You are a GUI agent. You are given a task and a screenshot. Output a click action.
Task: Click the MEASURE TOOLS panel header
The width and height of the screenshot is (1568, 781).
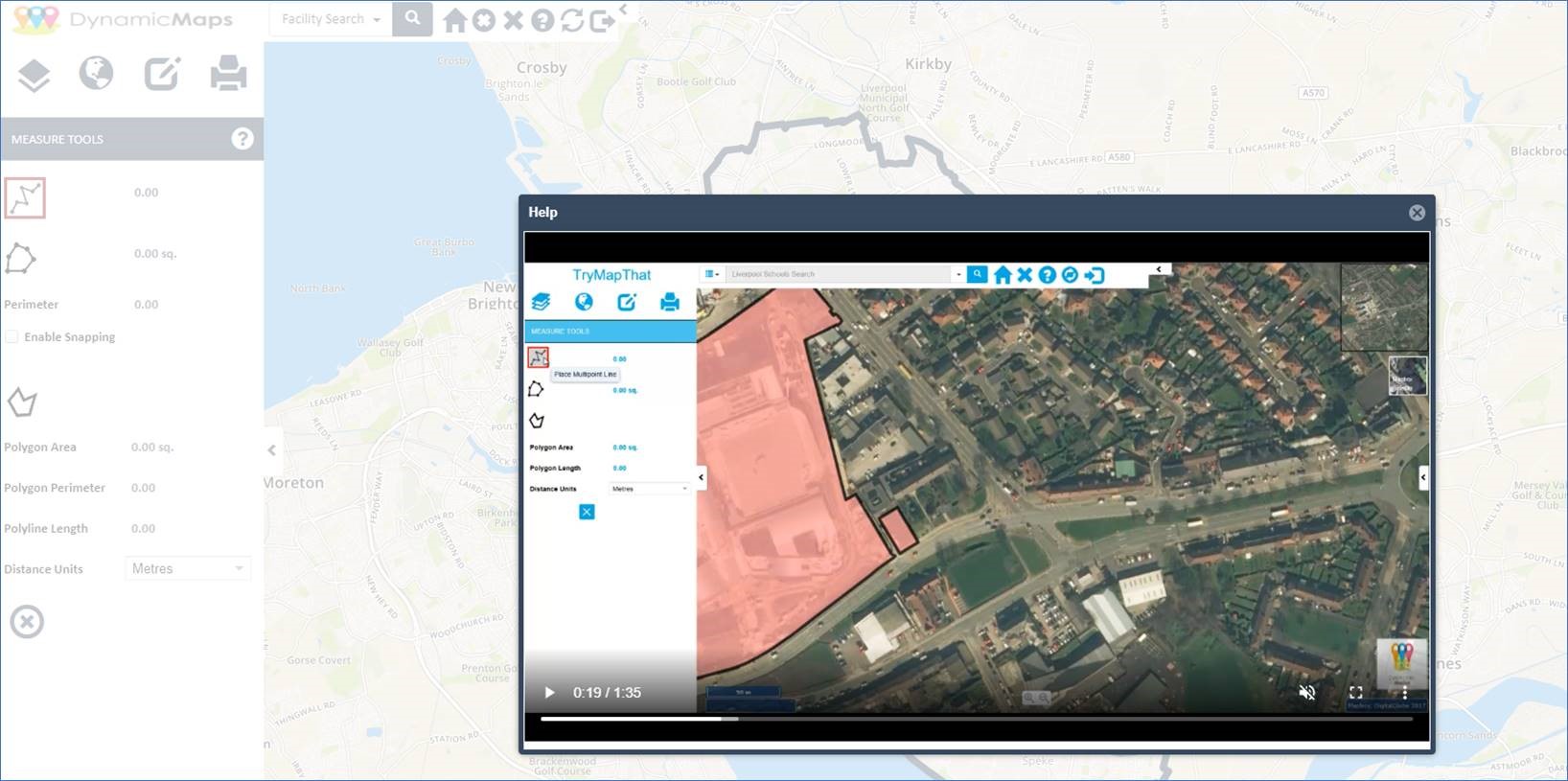coord(131,139)
